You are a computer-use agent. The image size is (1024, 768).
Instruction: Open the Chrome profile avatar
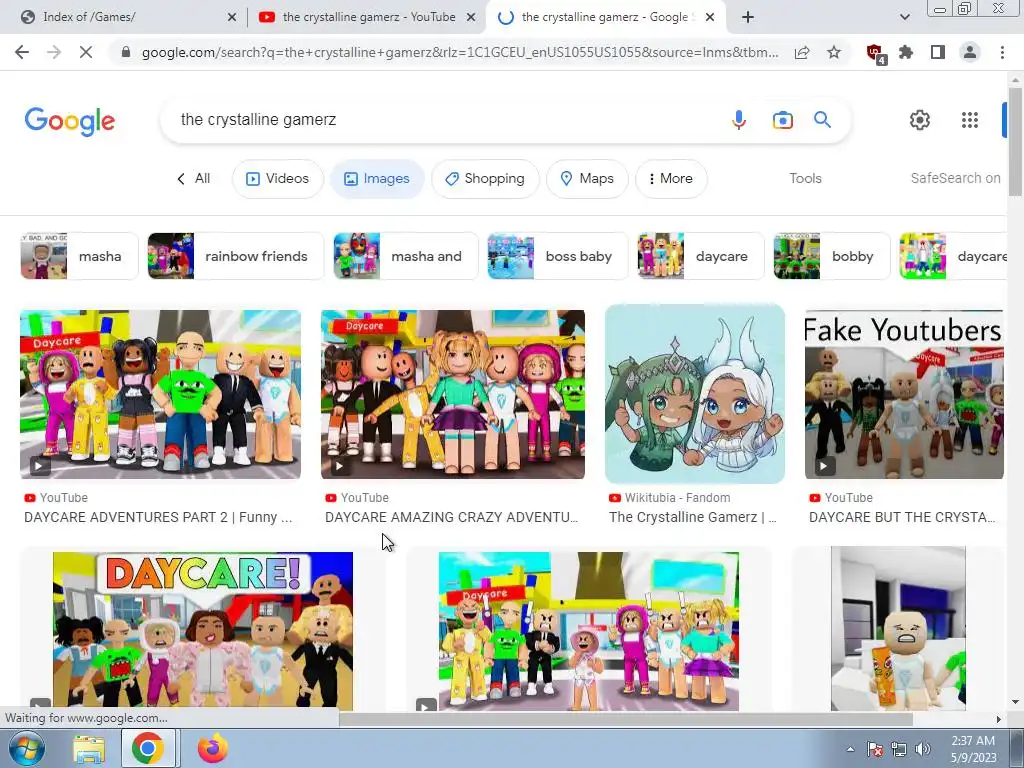tap(970, 52)
